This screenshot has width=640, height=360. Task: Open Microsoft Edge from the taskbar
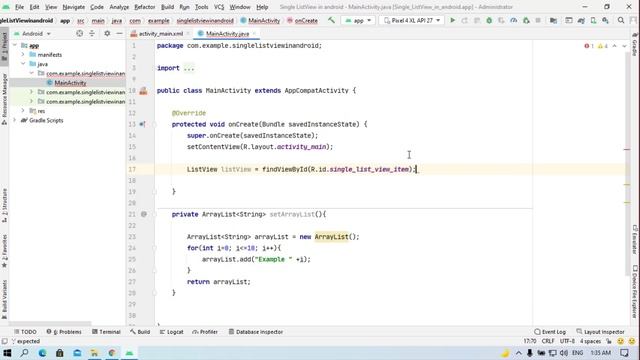coord(42,353)
